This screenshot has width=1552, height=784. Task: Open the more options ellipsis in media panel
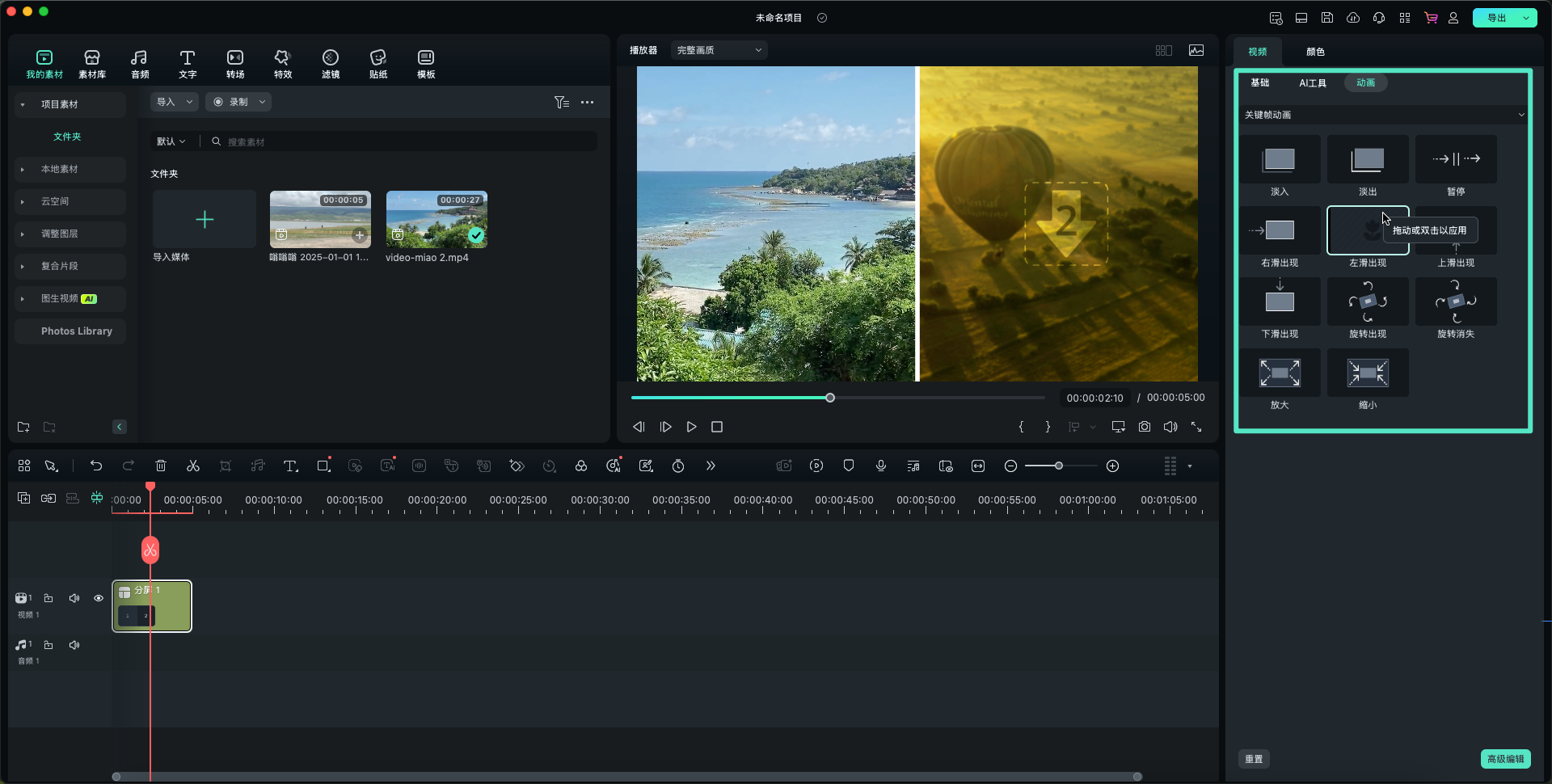point(587,102)
